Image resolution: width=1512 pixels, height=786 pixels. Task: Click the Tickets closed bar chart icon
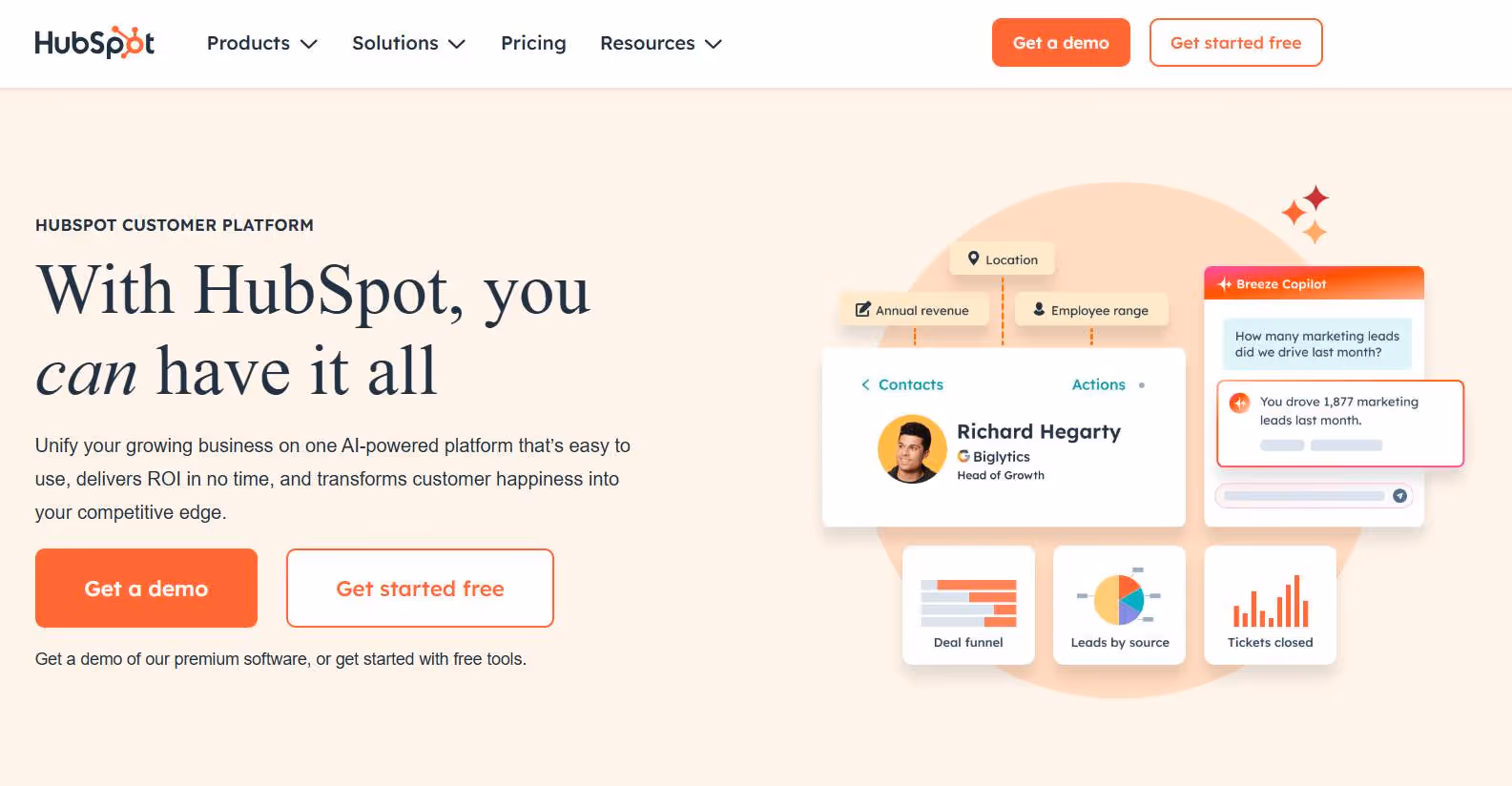1270,602
